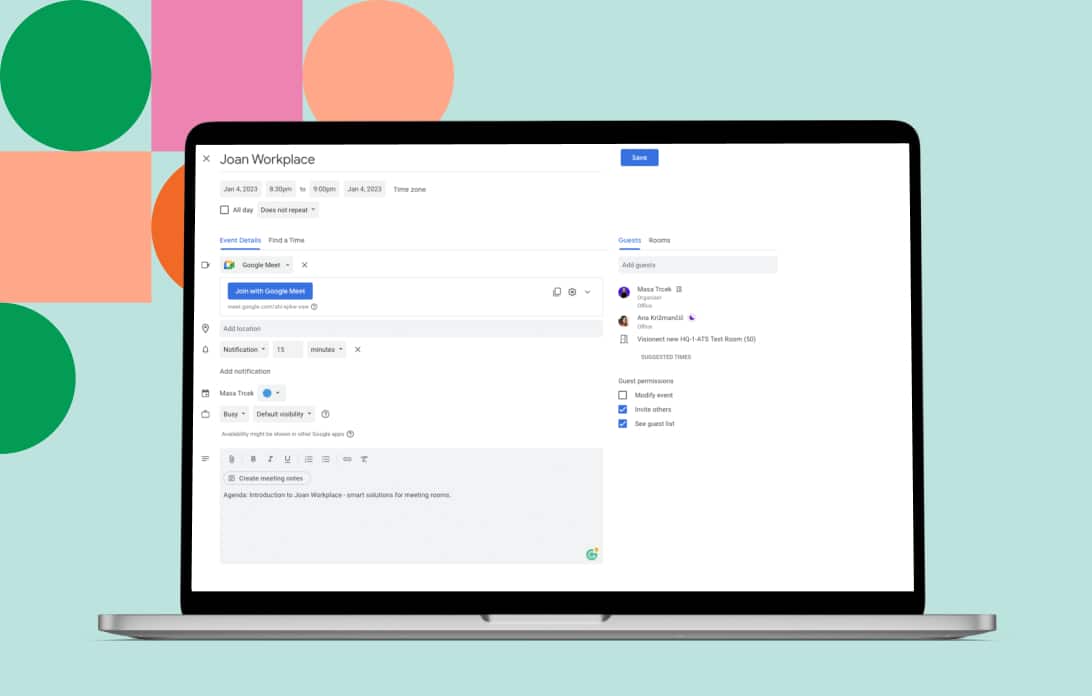Open Google Meet video call settings gear

point(572,292)
